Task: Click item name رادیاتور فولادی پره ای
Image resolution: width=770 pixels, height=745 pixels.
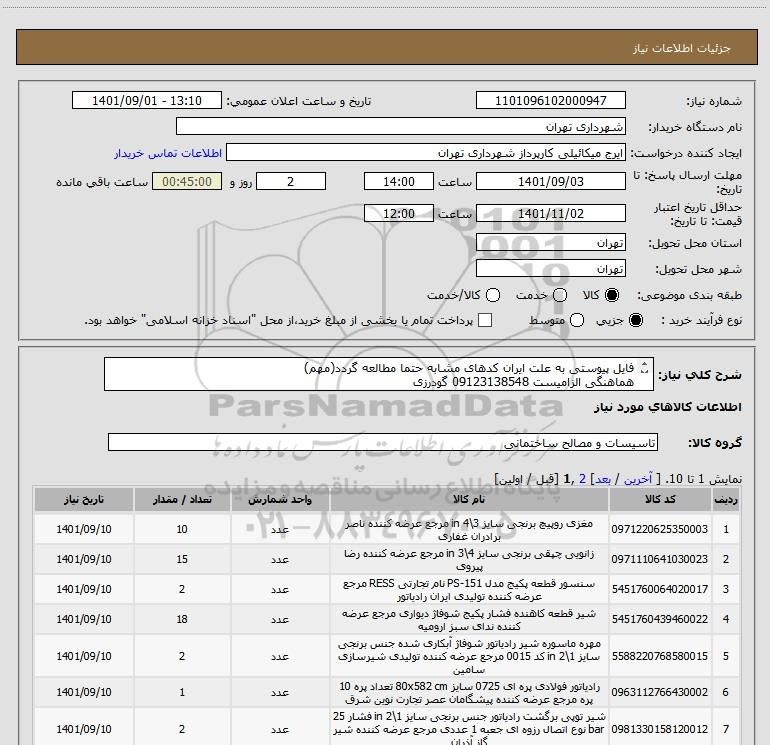Action: [x=469, y=692]
